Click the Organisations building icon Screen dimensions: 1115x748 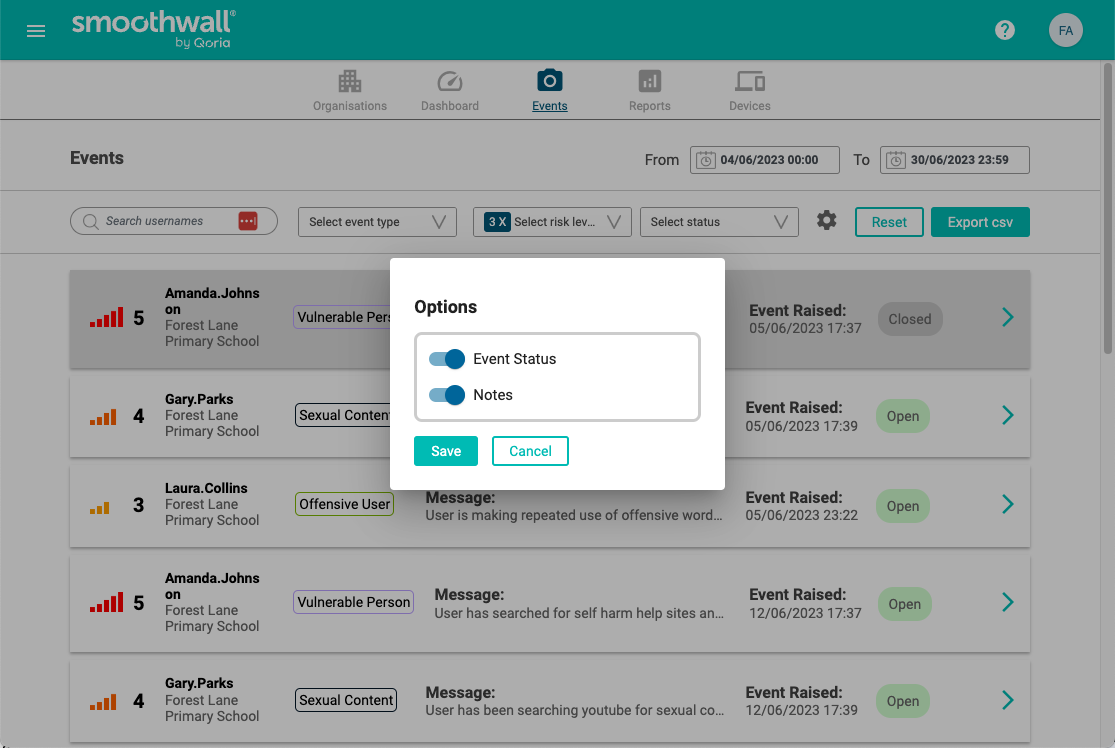point(349,81)
